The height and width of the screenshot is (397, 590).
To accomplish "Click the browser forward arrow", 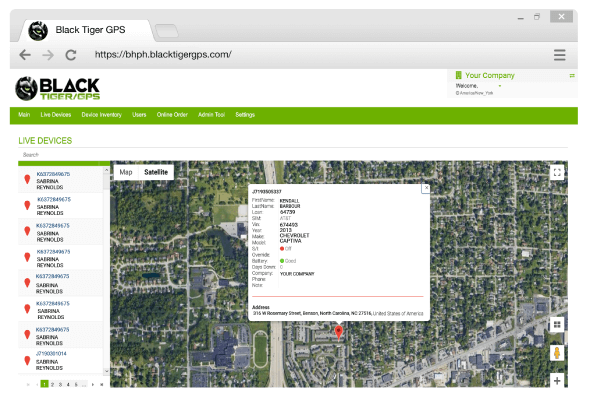I will click(48, 55).
